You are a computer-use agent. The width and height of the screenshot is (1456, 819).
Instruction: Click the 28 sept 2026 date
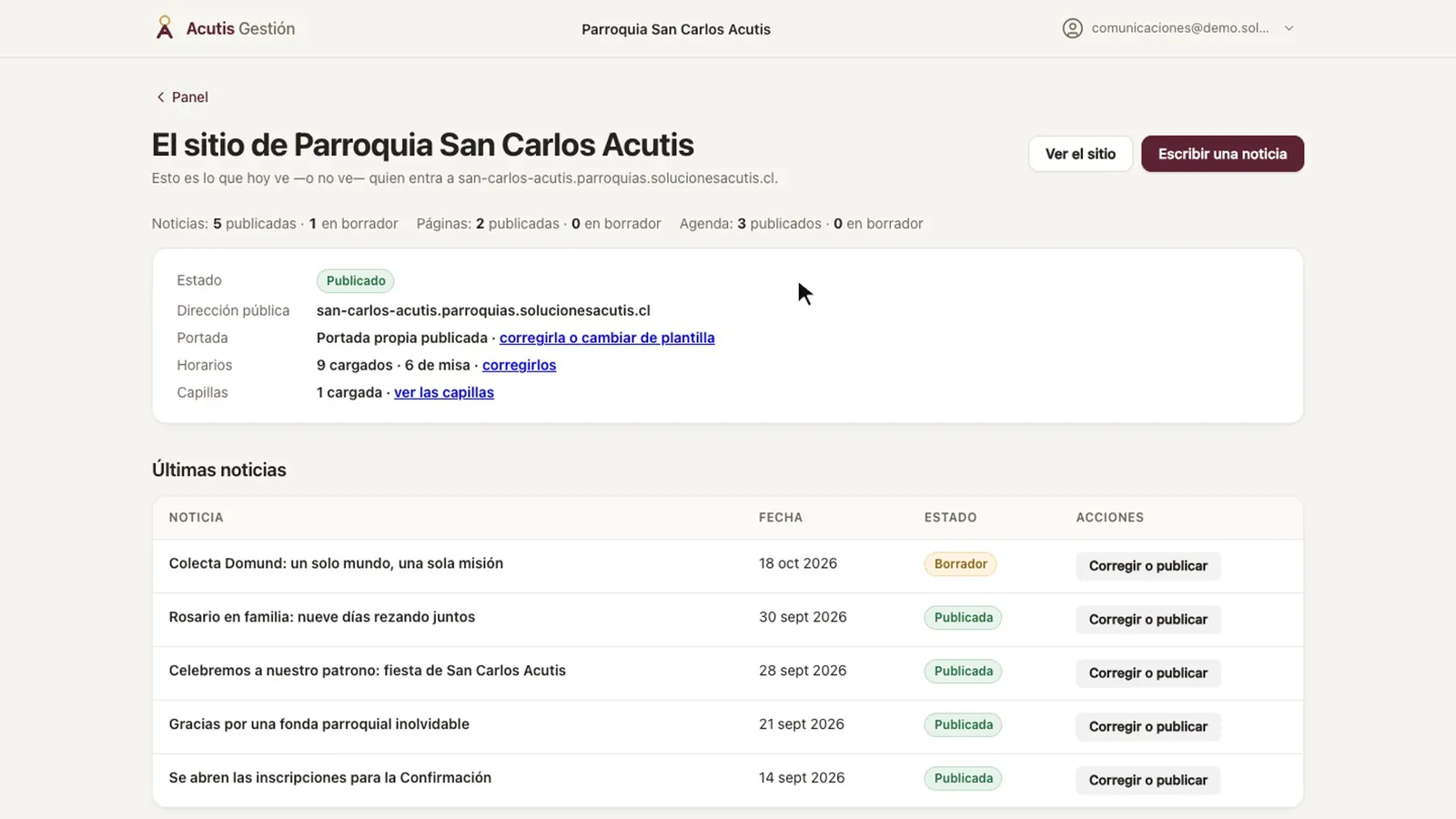coord(803,671)
